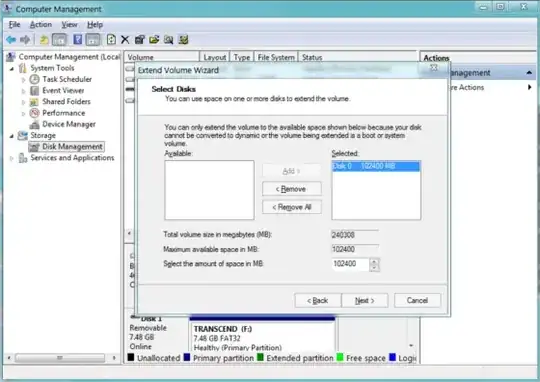Collapse the System Tools tree node
540x382 pixels.
pyautogui.click(x=11, y=69)
